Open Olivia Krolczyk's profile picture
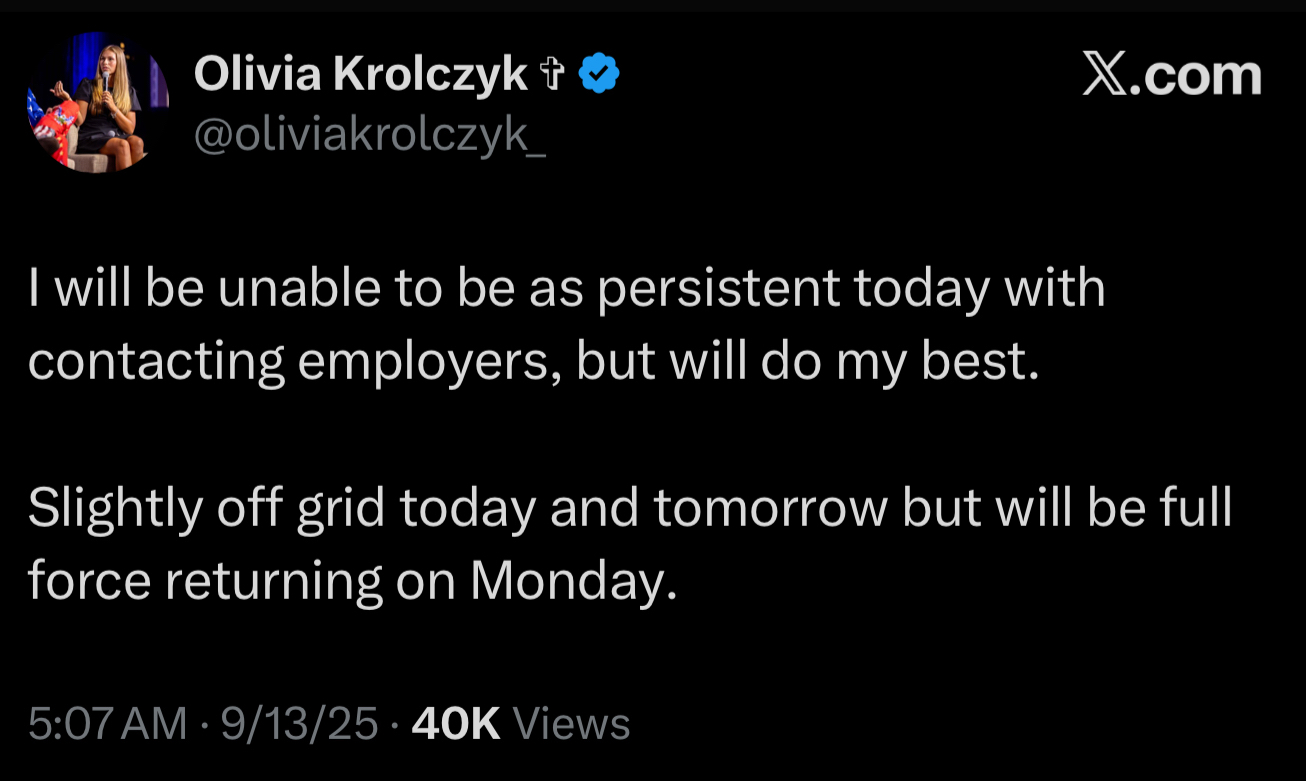1306x781 pixels. pos(98,101)
